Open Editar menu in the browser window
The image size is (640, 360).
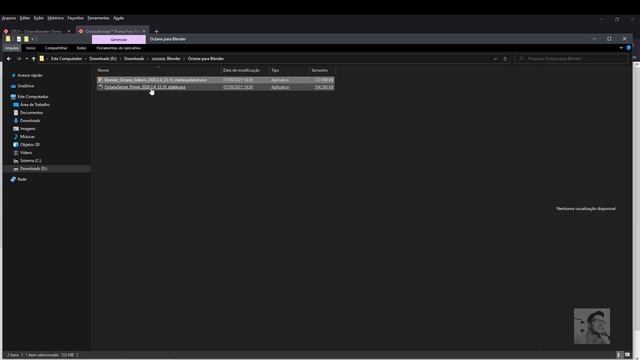[25, 18]
